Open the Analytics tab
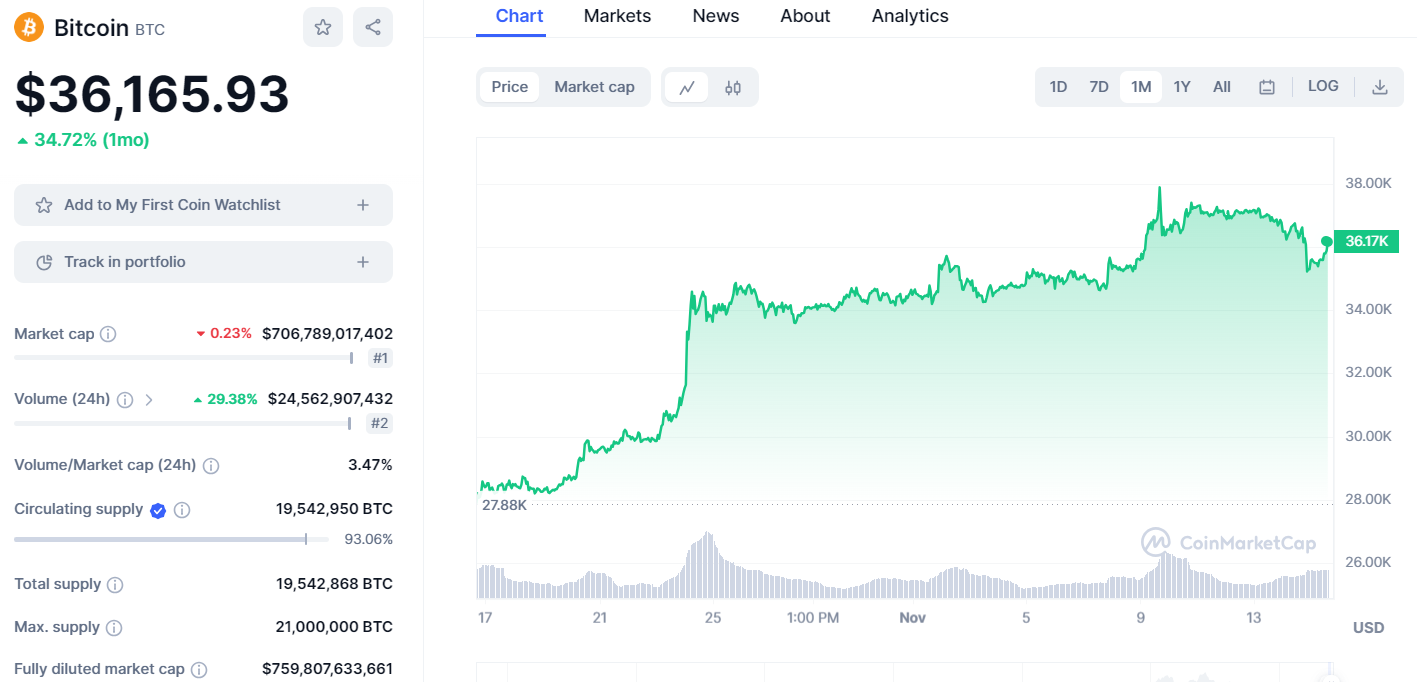Image resolution: width=1417 pixels, height=682 pixels. [910, 16]
